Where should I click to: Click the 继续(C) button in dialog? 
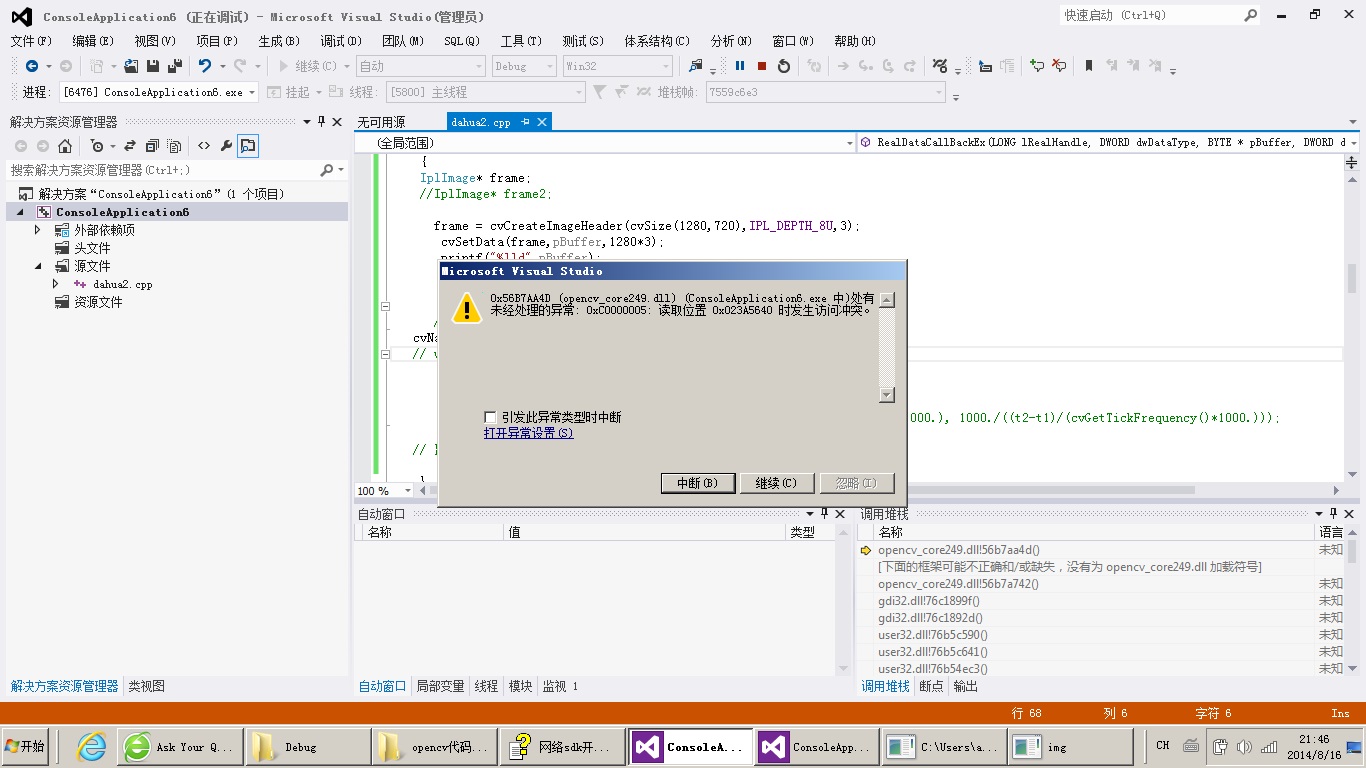777,483
